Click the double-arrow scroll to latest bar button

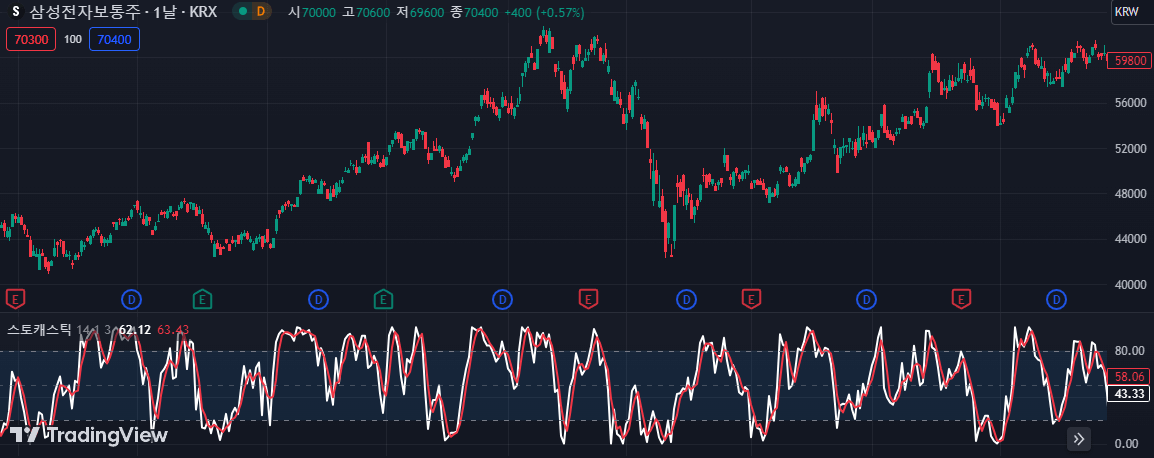1079,439
